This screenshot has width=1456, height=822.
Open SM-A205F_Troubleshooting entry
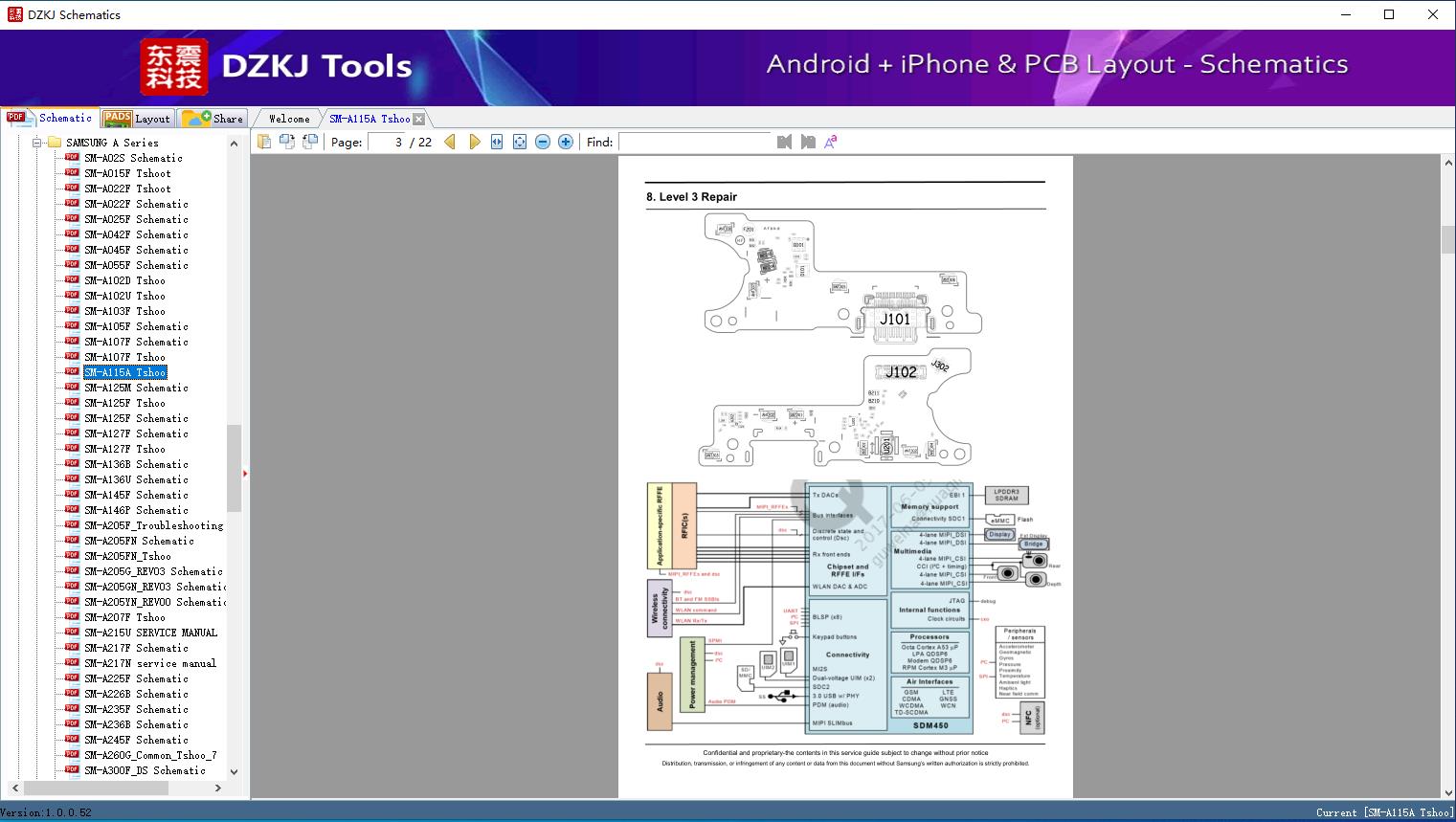pos(153,525)
